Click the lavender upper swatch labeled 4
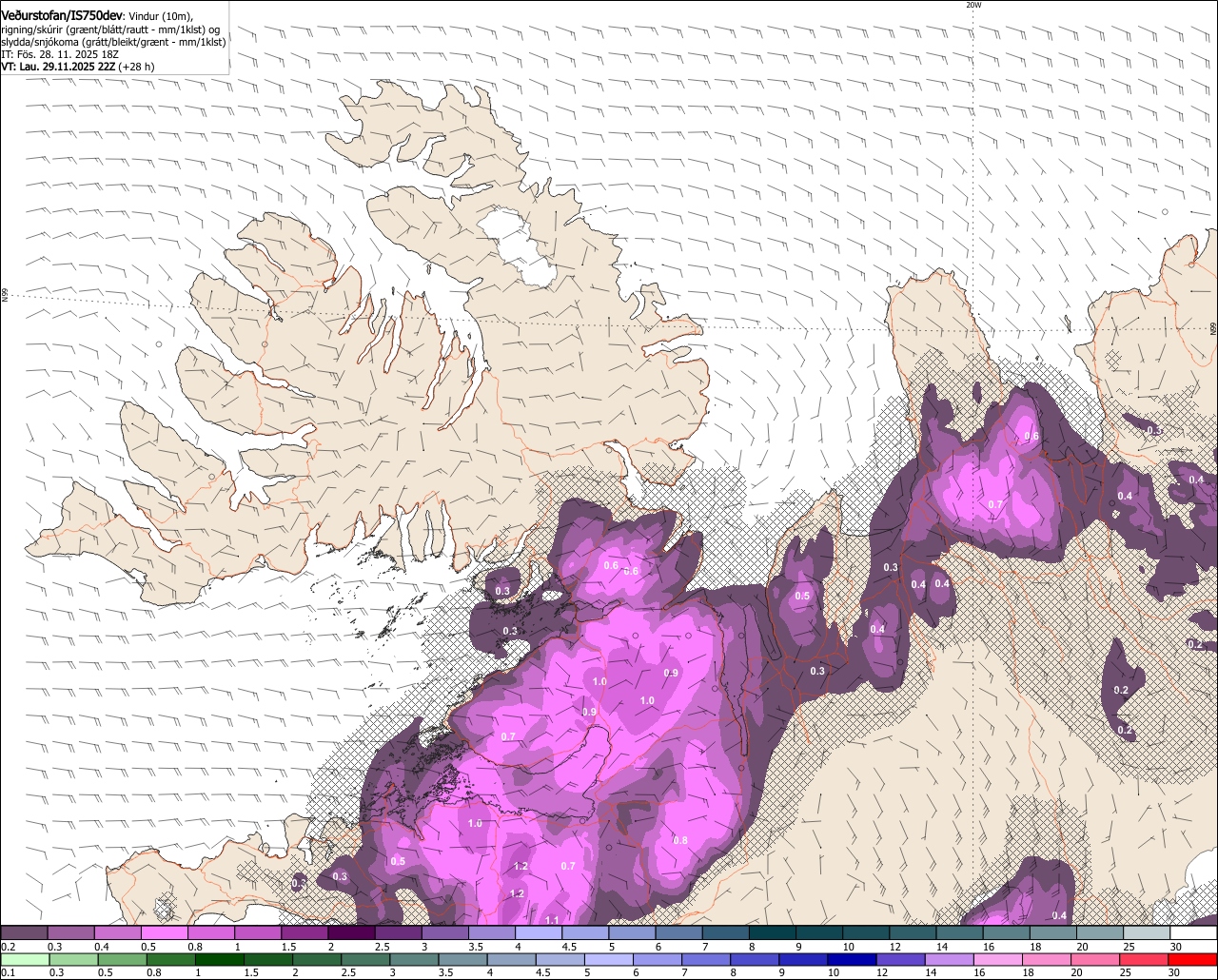 coord(538,933)
